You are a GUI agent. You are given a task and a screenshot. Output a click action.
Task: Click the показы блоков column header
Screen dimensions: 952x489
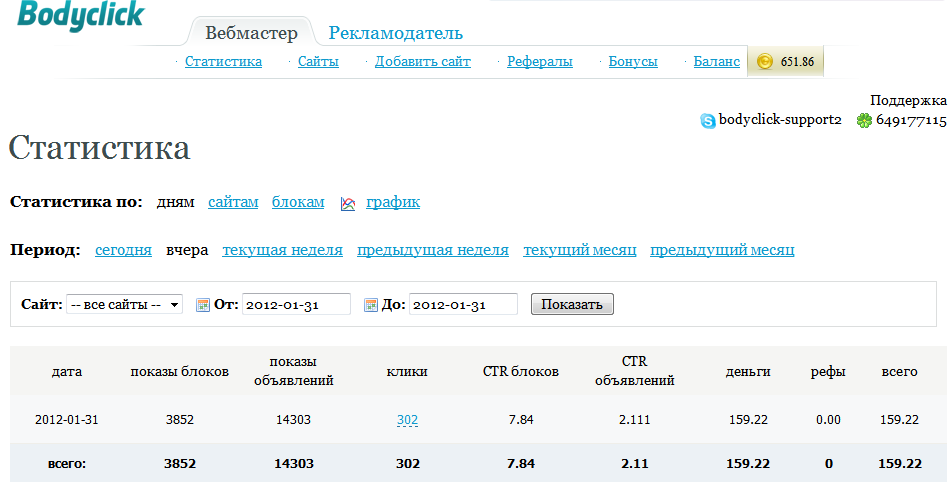pos(180,372)
